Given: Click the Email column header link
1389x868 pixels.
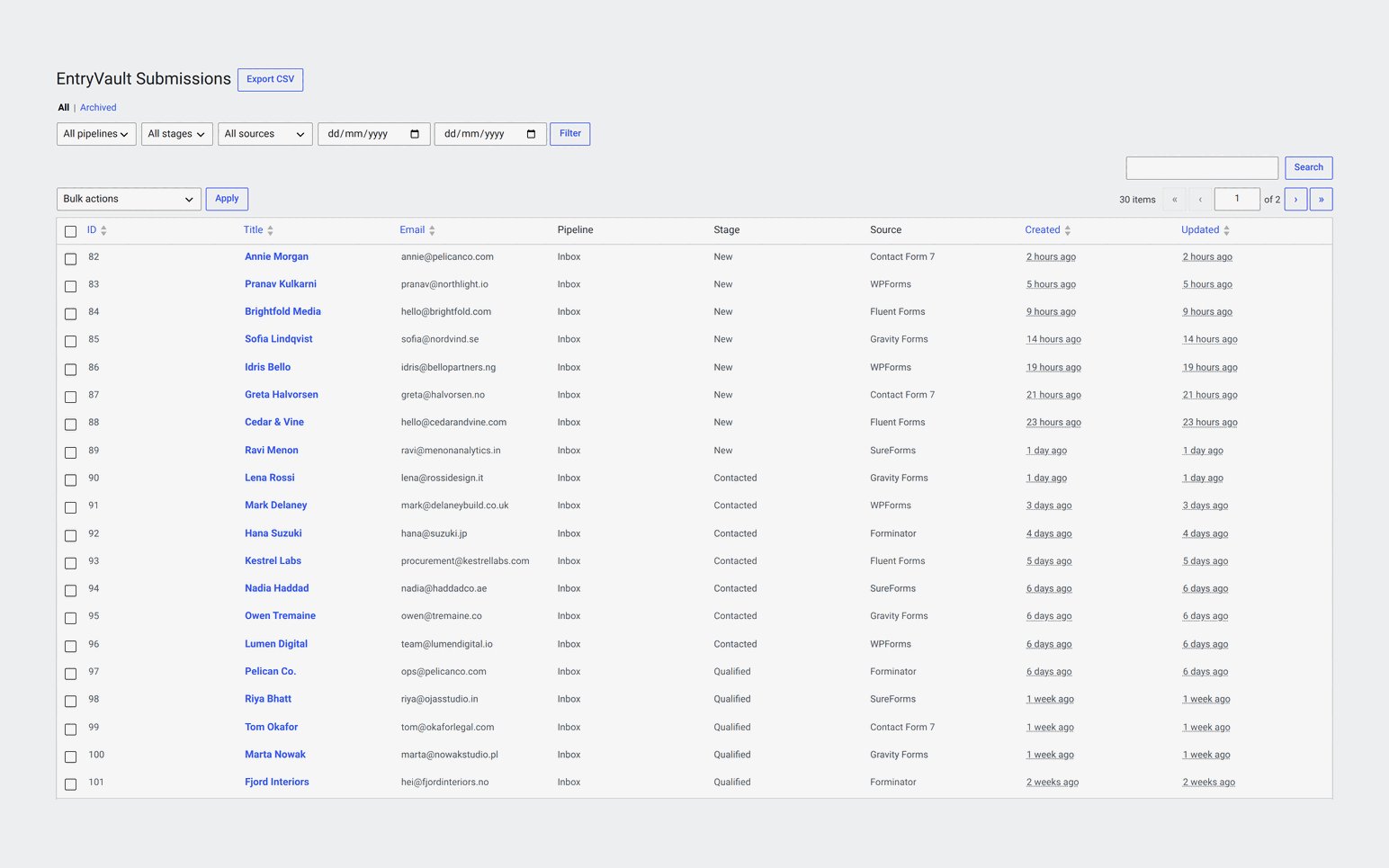Looking at the screenshot, I should point(412,229).
